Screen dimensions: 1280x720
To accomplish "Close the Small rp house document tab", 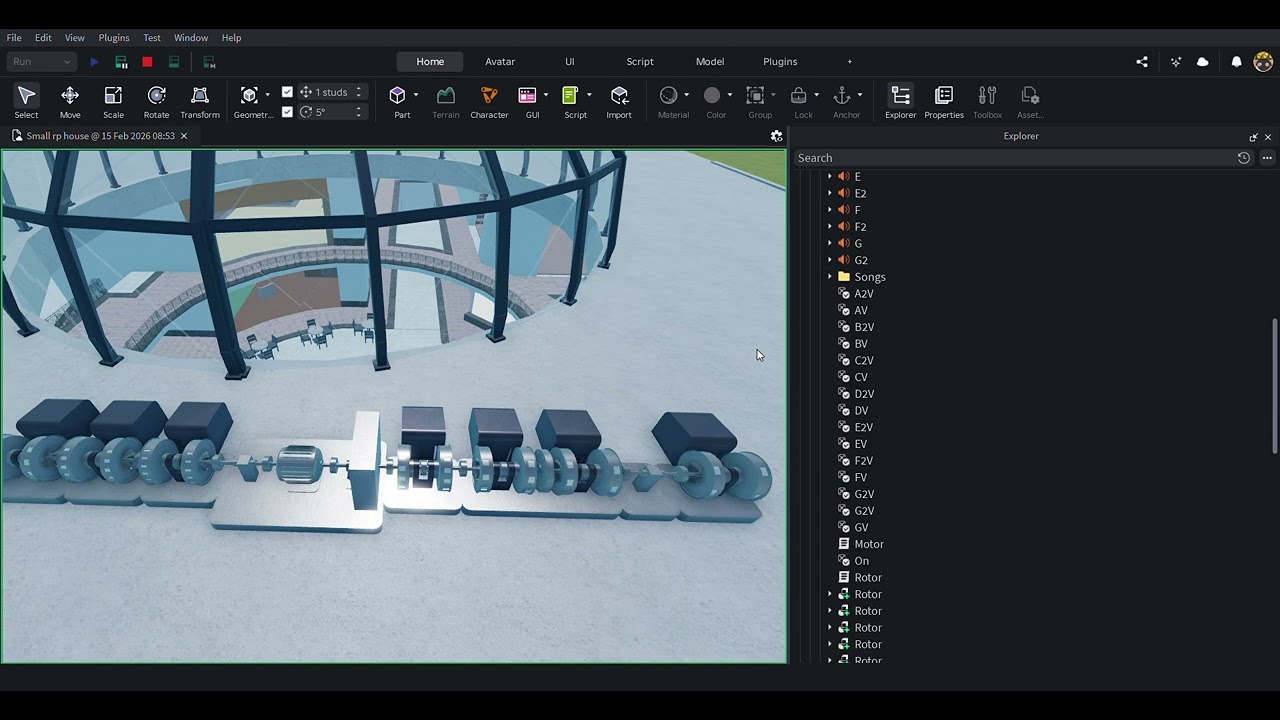I will pyautogui.click(x=184, y=136).
